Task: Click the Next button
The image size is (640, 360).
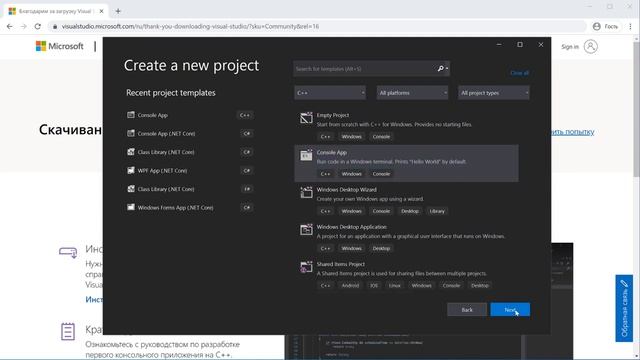Action: [x=510, y=309]
